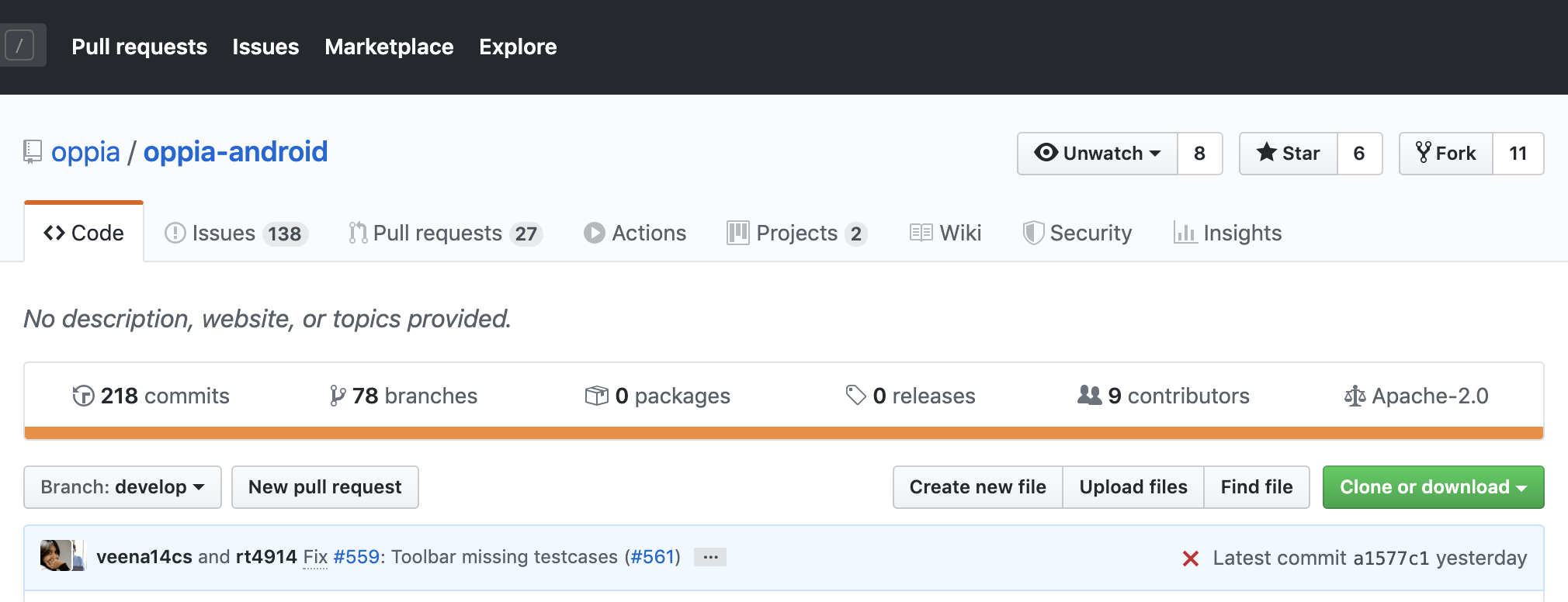Click the Code angle-brackets icon

[x=54, y=233]
